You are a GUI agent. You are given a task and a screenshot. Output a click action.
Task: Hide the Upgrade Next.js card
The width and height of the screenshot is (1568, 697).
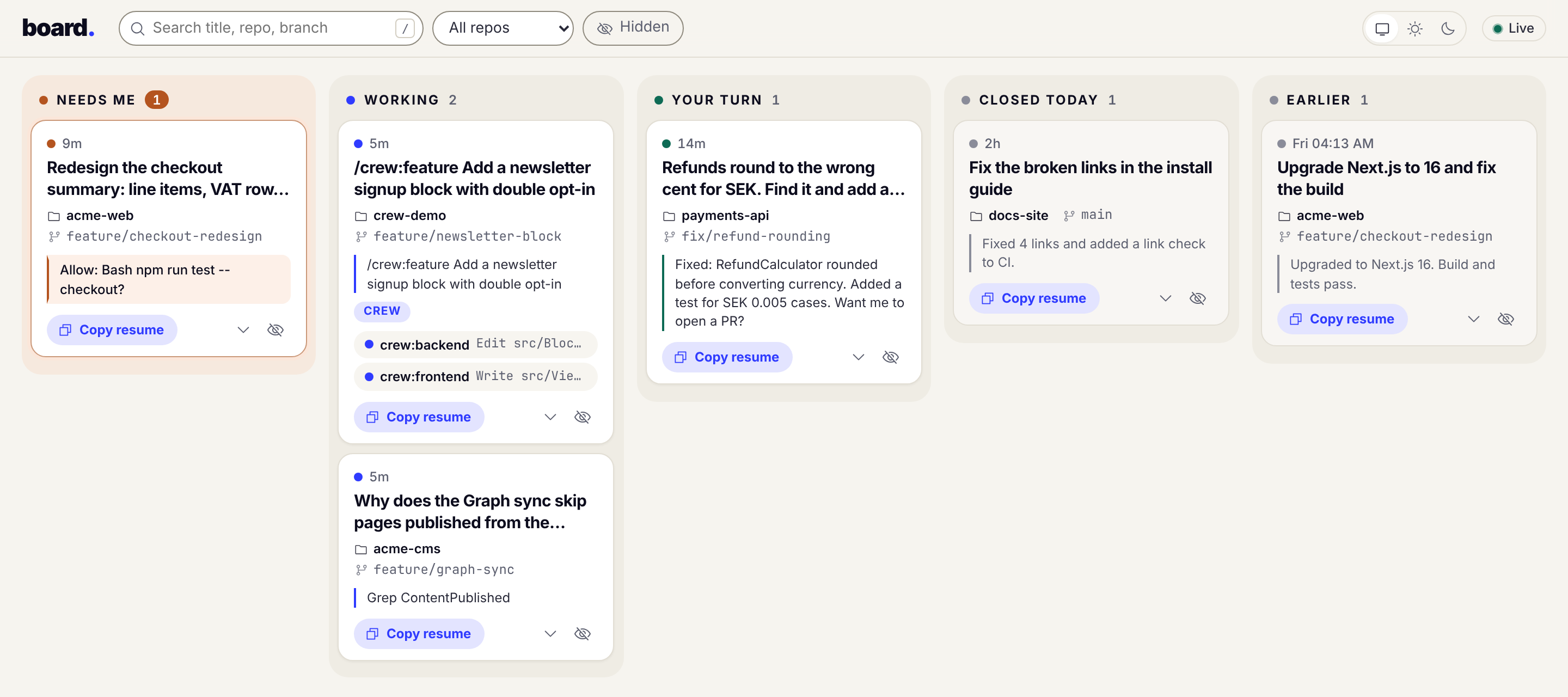coord(1505,319)
